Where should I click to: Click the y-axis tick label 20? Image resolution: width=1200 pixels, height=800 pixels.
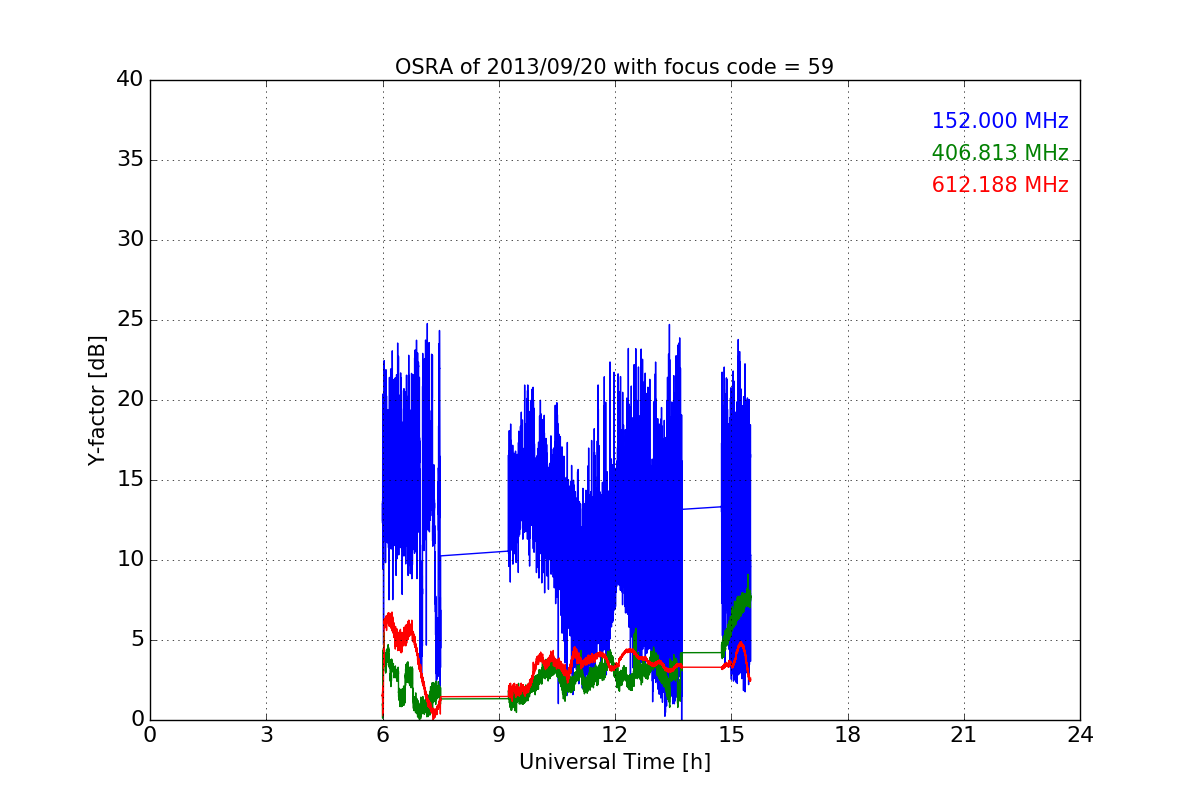(130, 400)
